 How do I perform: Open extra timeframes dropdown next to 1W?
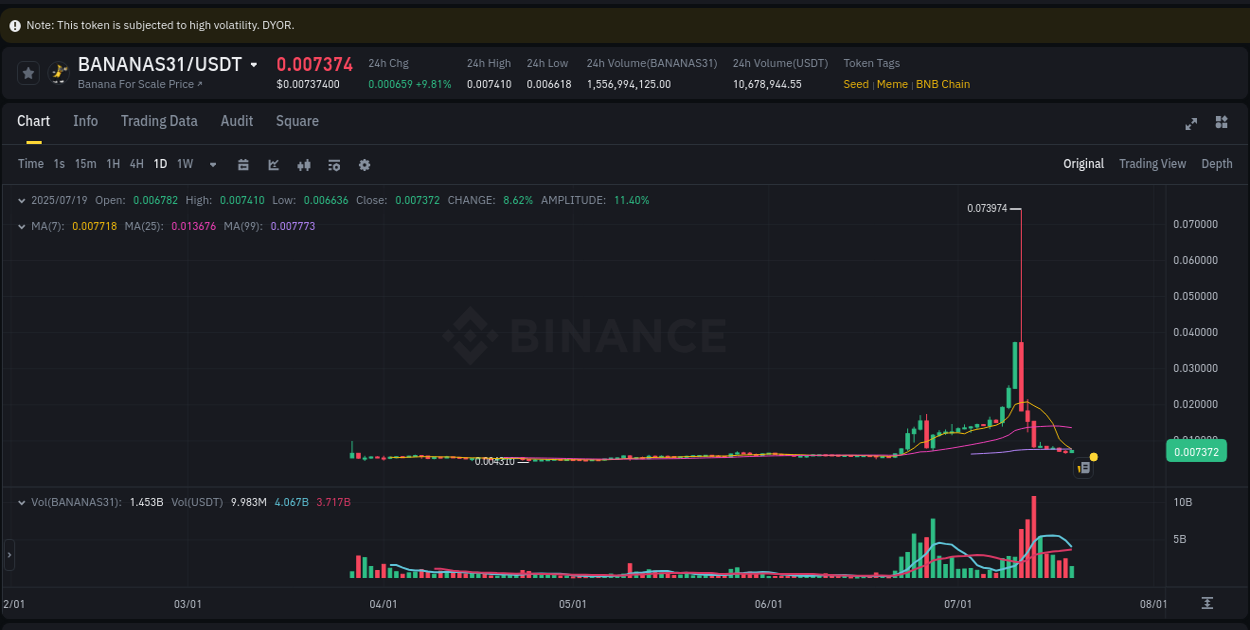click(x=211, y=163)
